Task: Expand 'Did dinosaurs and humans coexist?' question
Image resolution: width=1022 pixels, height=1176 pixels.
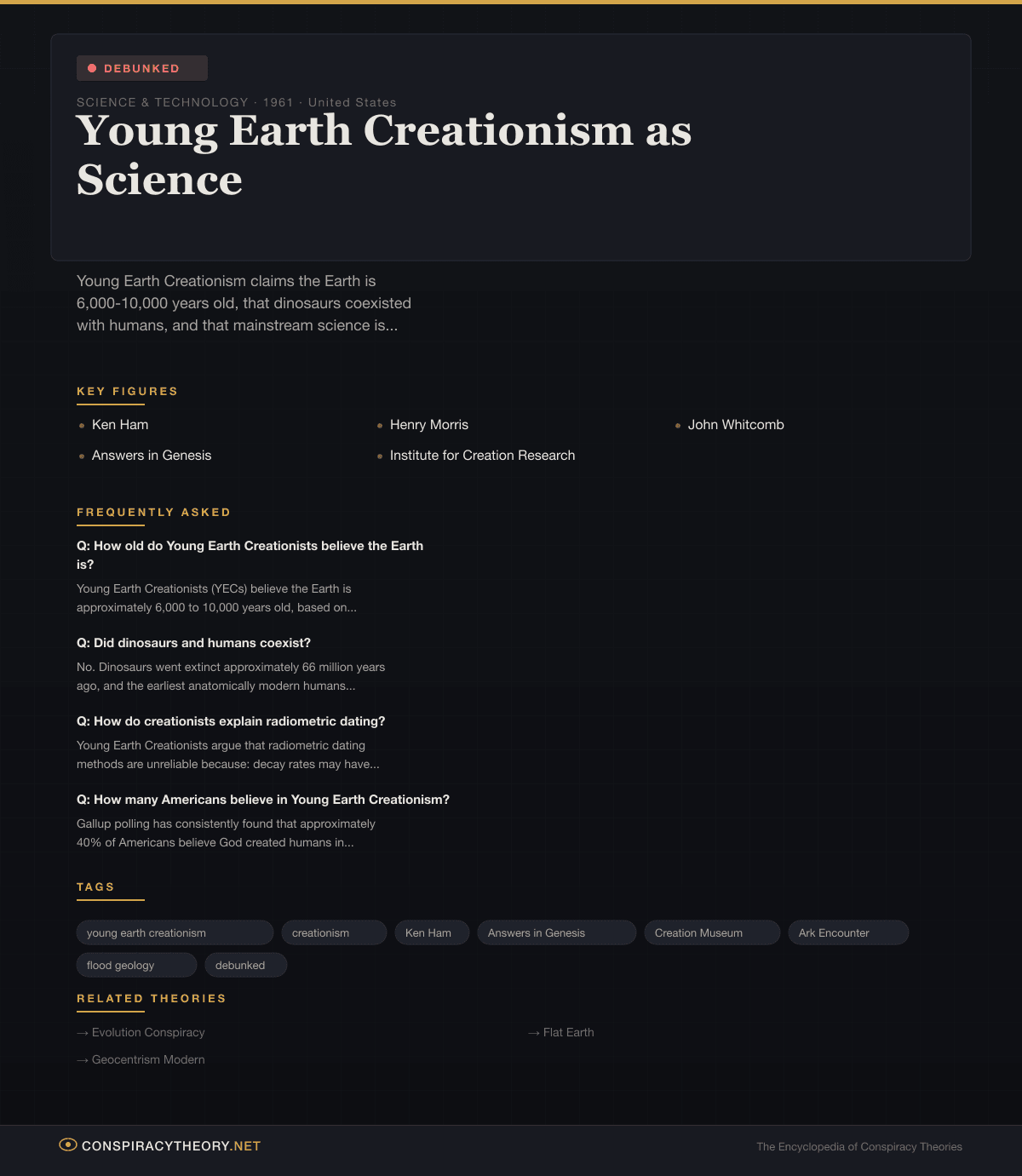Action: click(x=193, y=643)
